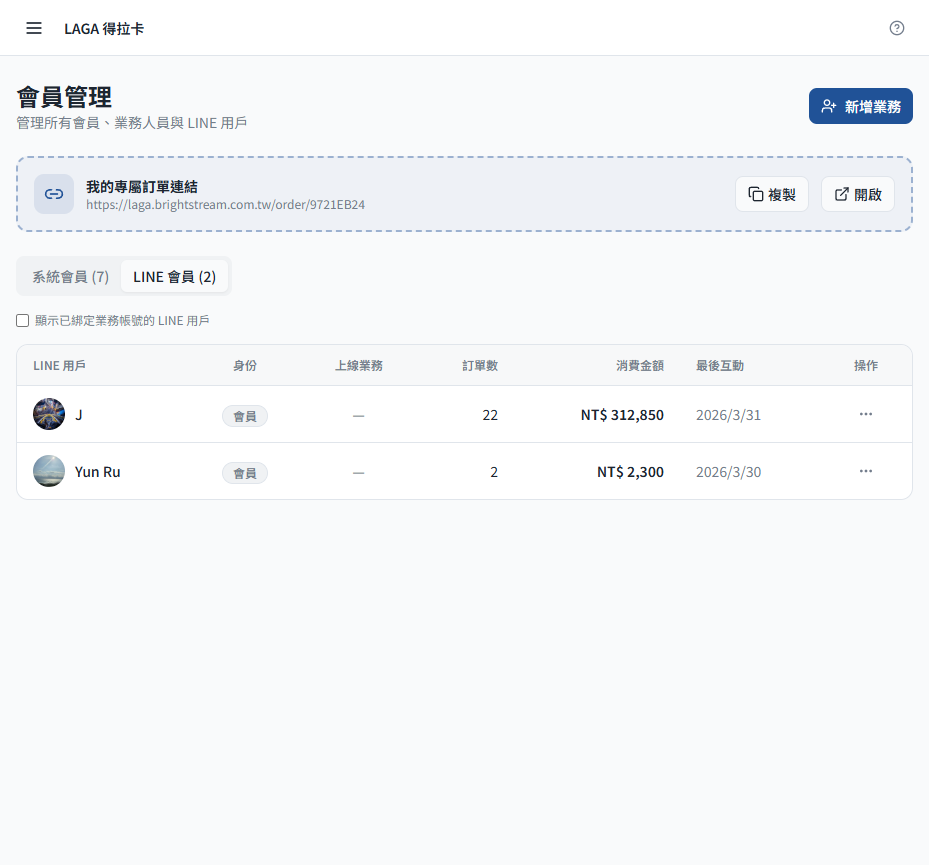Click the LINE 用戶 column header
The height and width of the screenshot is (865, 929).
[59, 366]
